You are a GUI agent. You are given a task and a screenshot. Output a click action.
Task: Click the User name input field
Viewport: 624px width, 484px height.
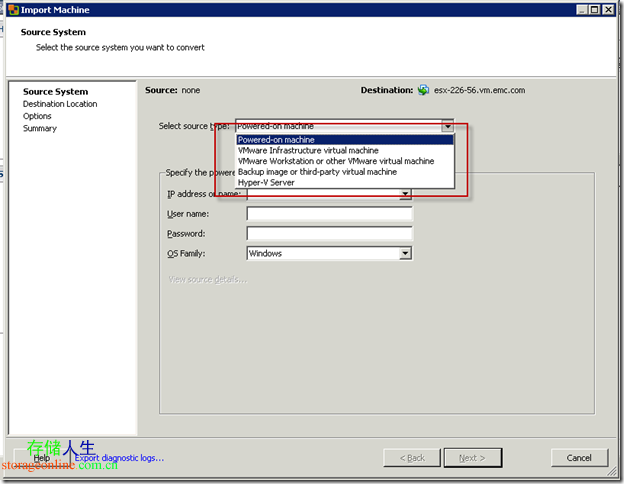(330, 214)
